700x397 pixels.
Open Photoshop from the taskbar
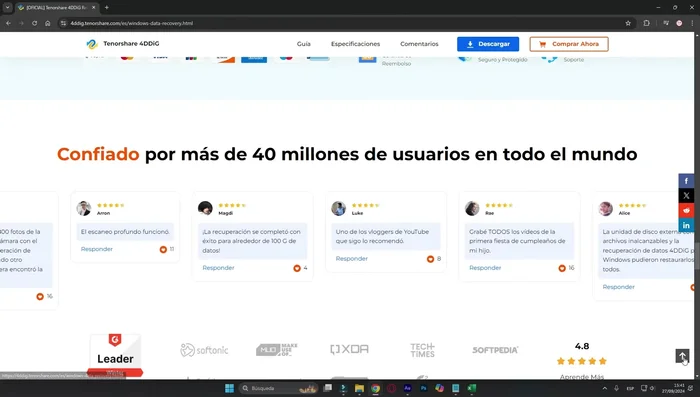tap(424, 388)
